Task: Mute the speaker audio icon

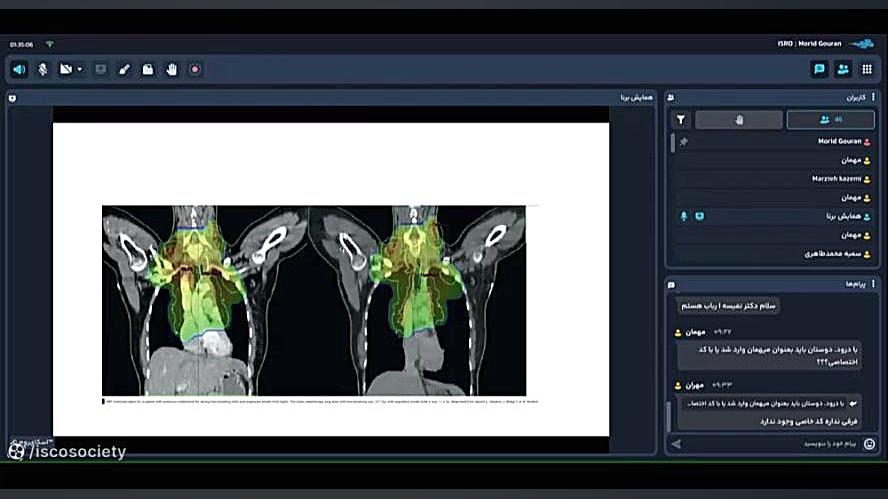Action: click(19, 70)
